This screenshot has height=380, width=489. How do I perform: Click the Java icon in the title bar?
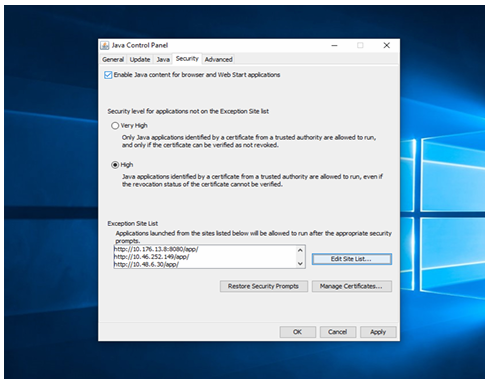pyautogui.click(x=105, y=45)
